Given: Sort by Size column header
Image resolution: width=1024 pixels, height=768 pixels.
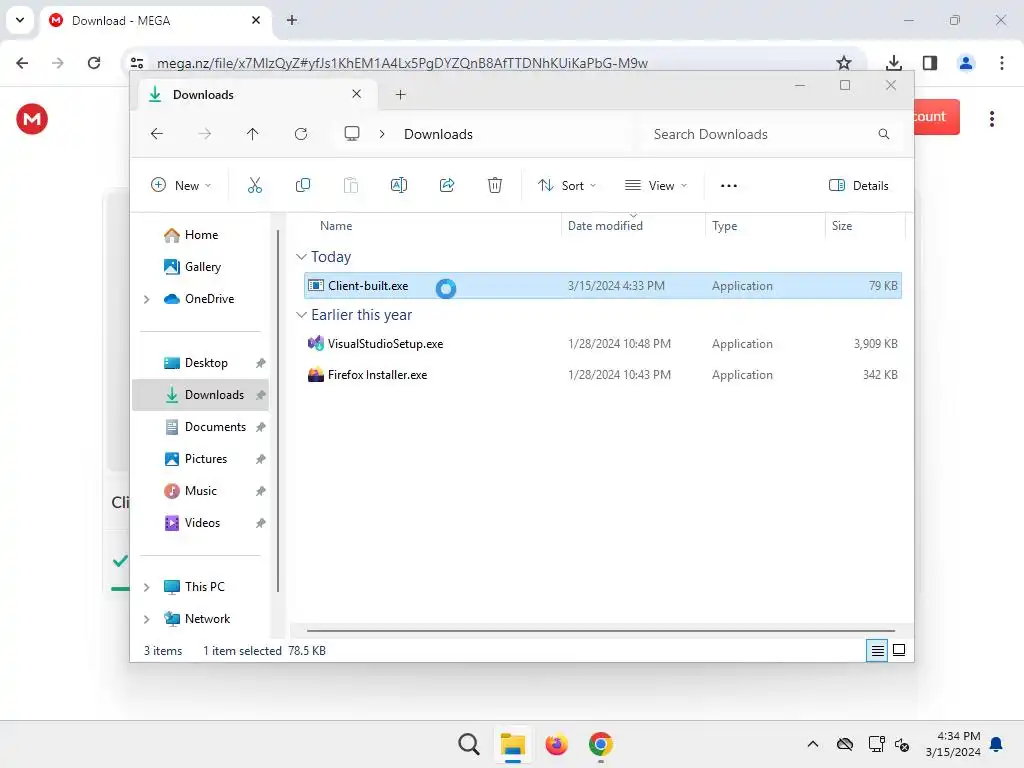Looking at the screenshot, I should 865,226.
